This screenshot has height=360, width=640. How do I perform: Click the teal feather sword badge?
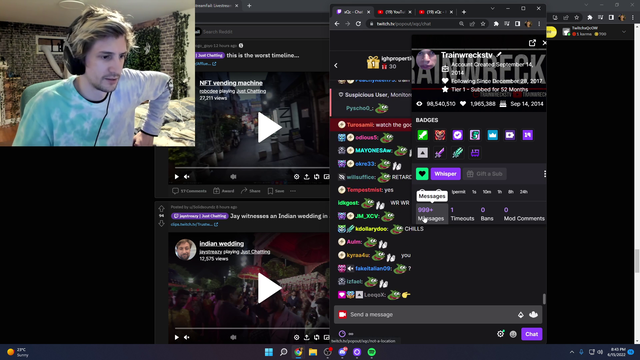[x=458, y=153]
